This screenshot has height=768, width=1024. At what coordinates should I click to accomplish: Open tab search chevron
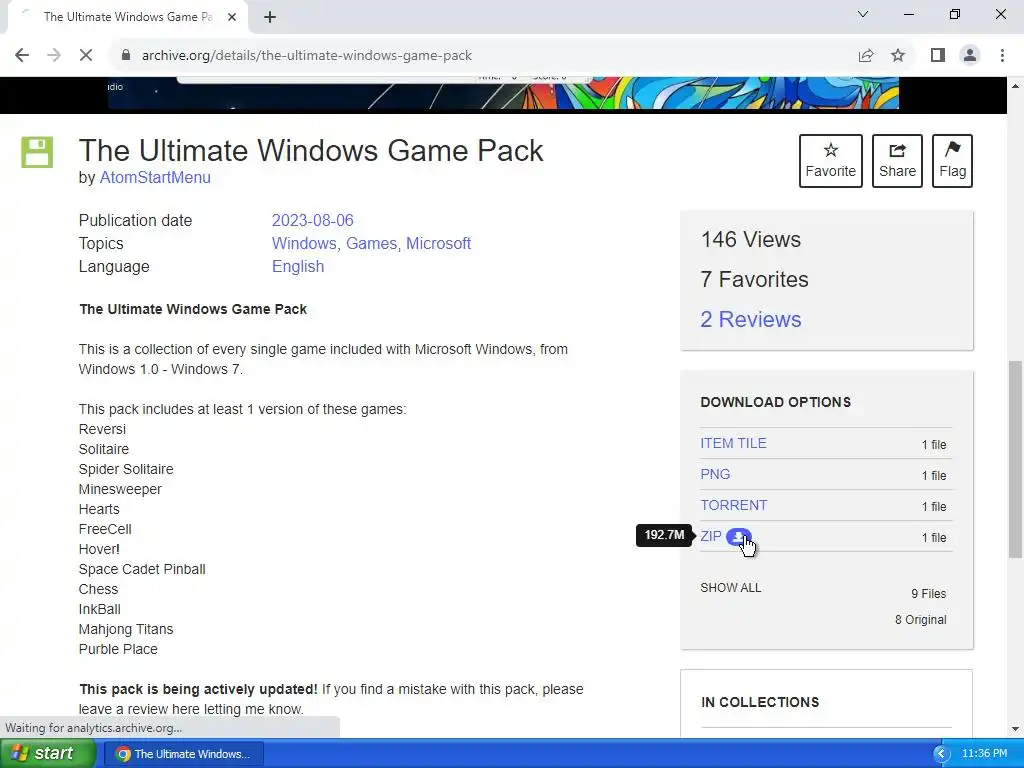coord(863,14)
